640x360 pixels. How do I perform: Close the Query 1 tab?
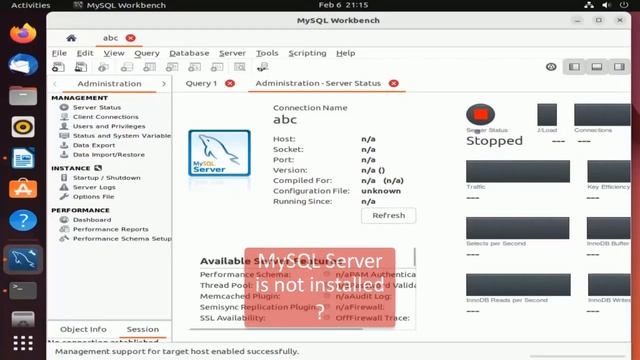click(230, 83)
